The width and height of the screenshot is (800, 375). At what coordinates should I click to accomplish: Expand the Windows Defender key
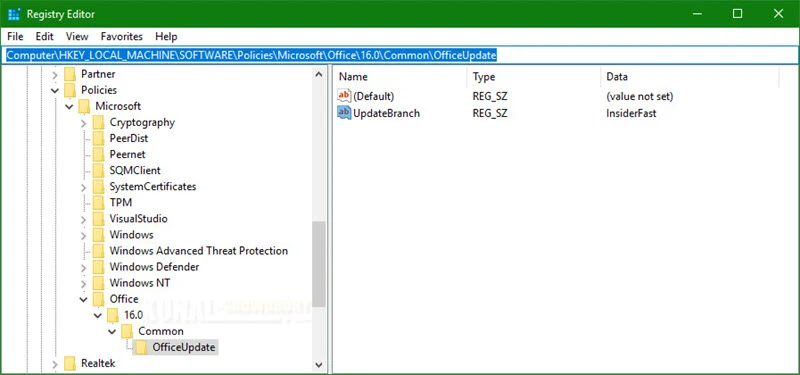pyautogui.click(x=84, y=267)
